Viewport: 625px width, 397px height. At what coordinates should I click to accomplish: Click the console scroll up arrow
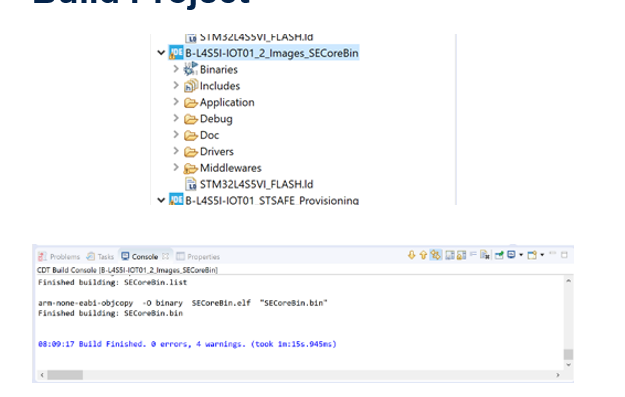[568, 281]
